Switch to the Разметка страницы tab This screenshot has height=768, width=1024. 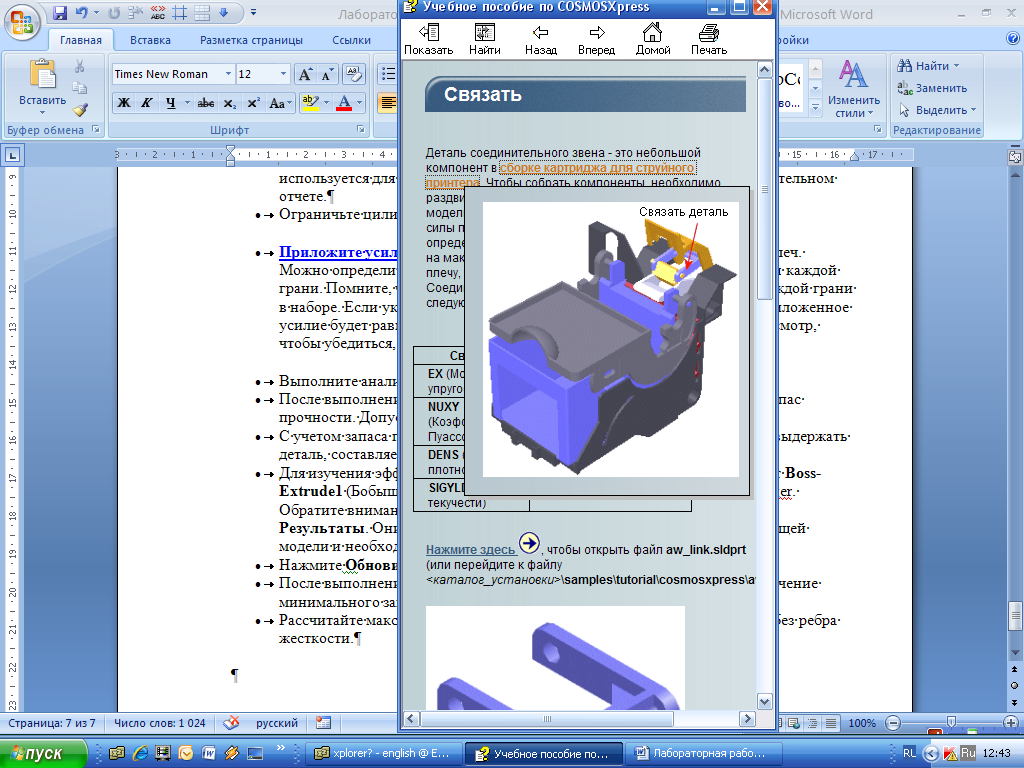tap(251, 40)
